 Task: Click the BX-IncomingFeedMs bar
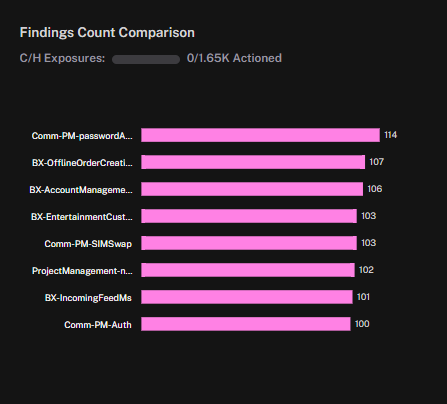(247, 297)
